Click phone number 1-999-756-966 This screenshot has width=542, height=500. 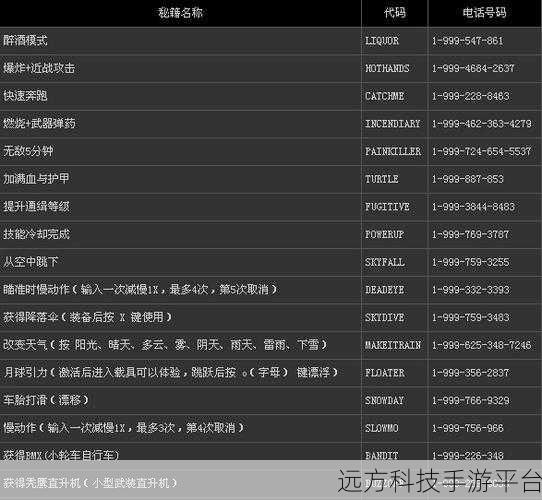click(x=468, y=428)
